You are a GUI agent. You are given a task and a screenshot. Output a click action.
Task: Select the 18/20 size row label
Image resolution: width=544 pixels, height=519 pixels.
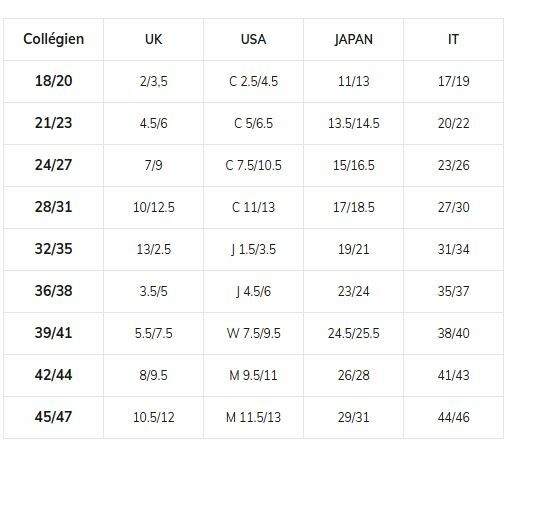53,81
